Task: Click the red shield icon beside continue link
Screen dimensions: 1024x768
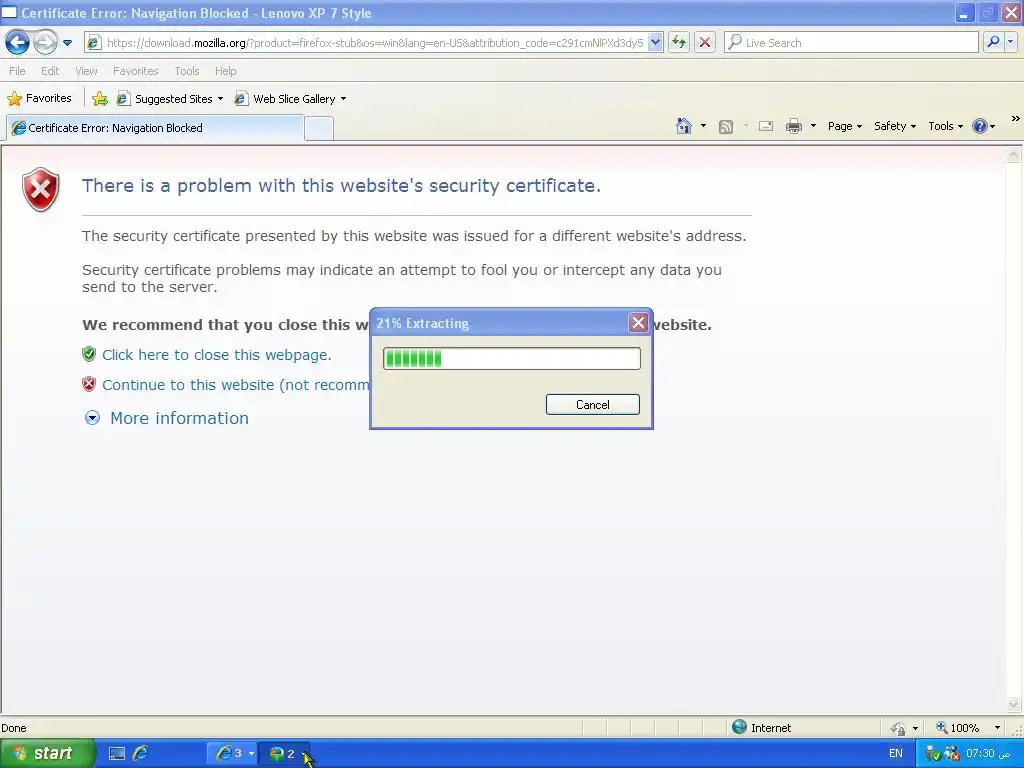Action: [89, 384]
